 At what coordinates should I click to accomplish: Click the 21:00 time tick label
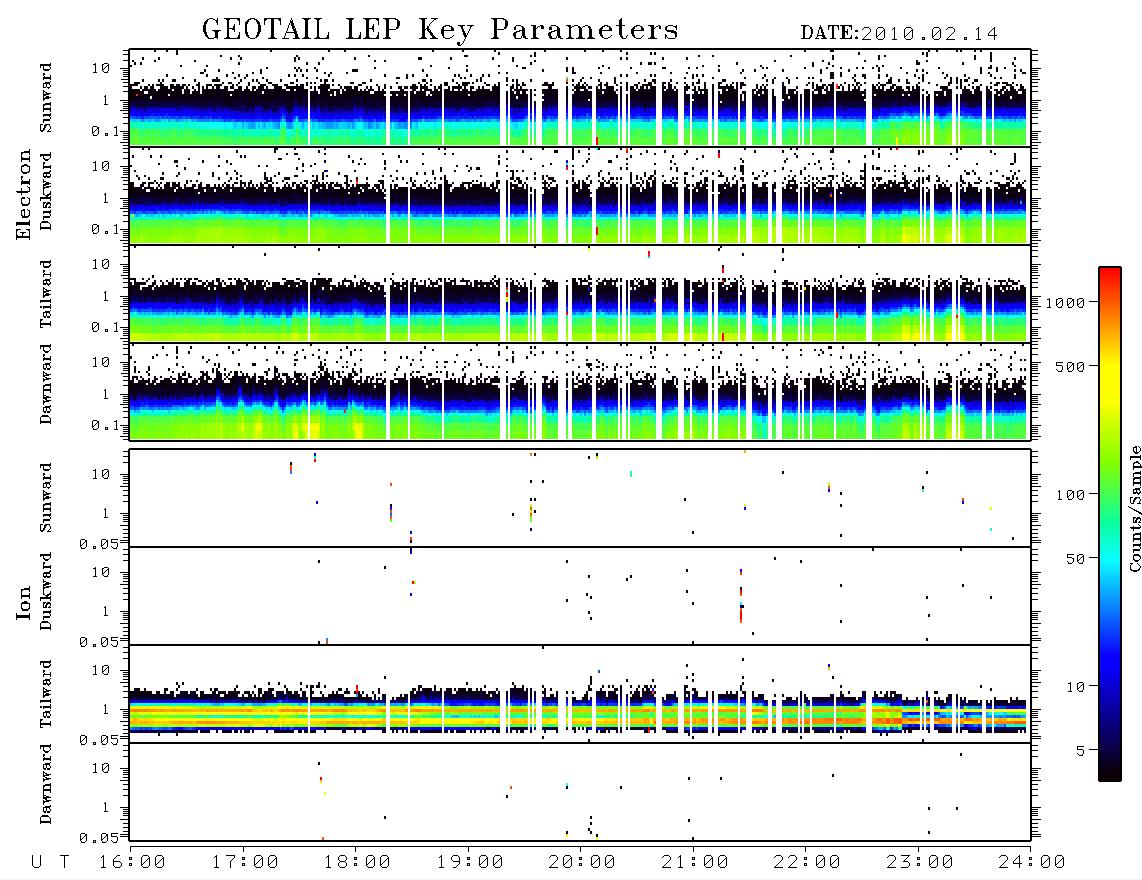pyautogui.click(x=695, y=862)
